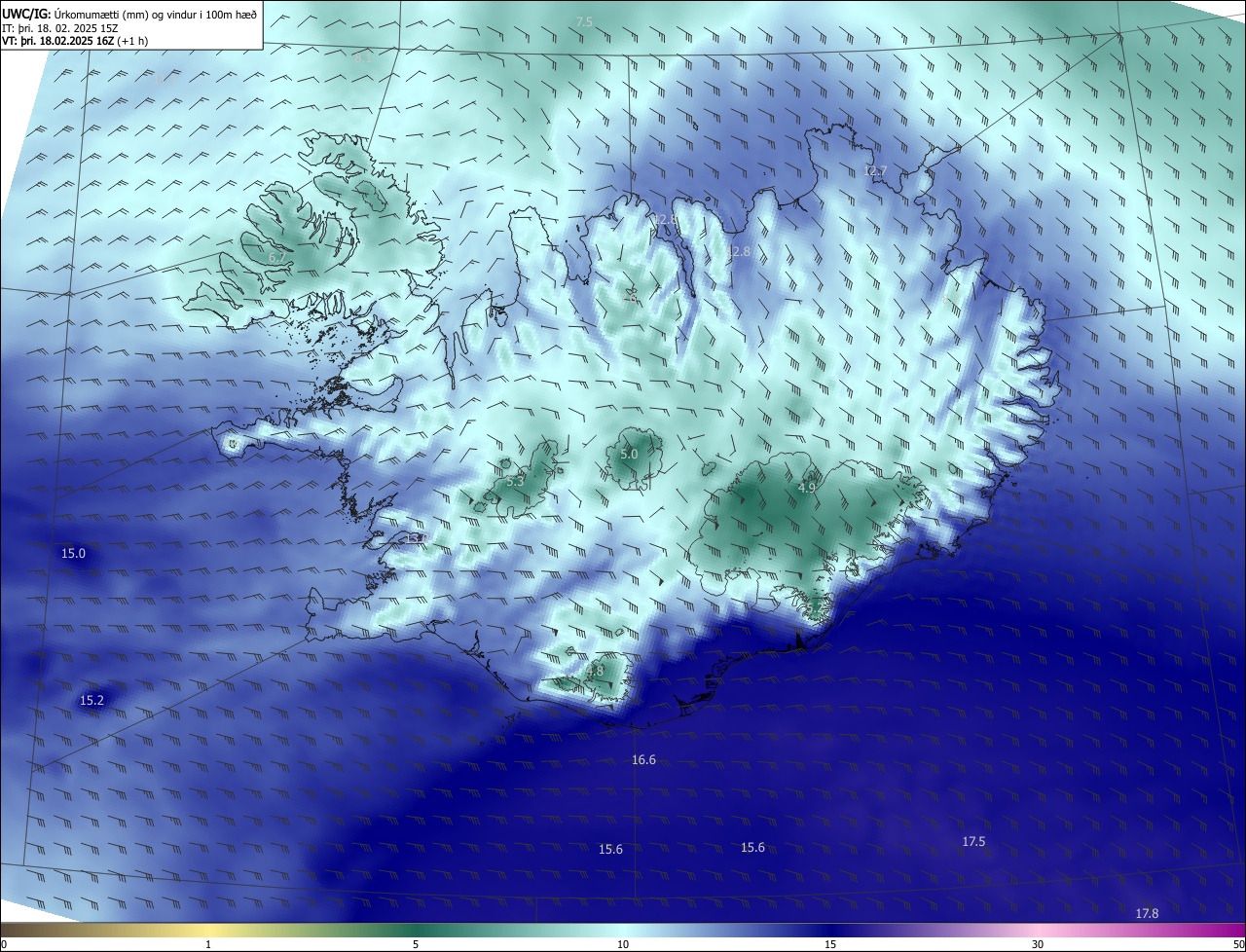Screen dimensions: 1246x952
Task: Click the 12.7 value label on the map
Action: click(875, 171)
